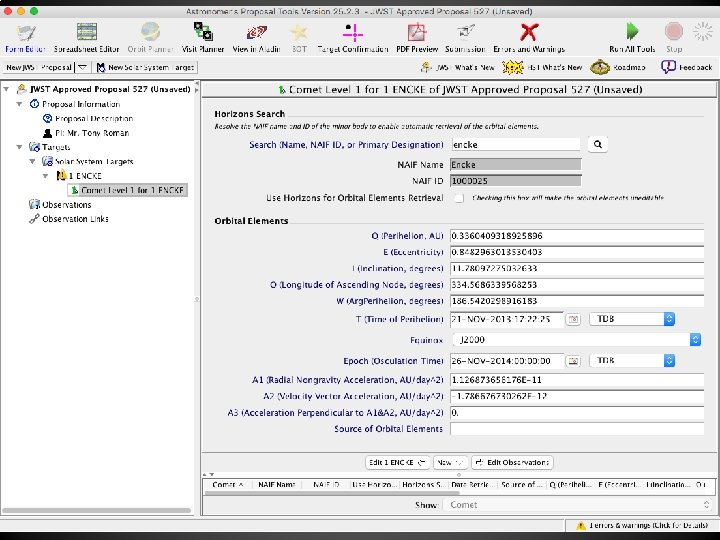Click Longitude of Ascending Node field

(x=577, y=285)
